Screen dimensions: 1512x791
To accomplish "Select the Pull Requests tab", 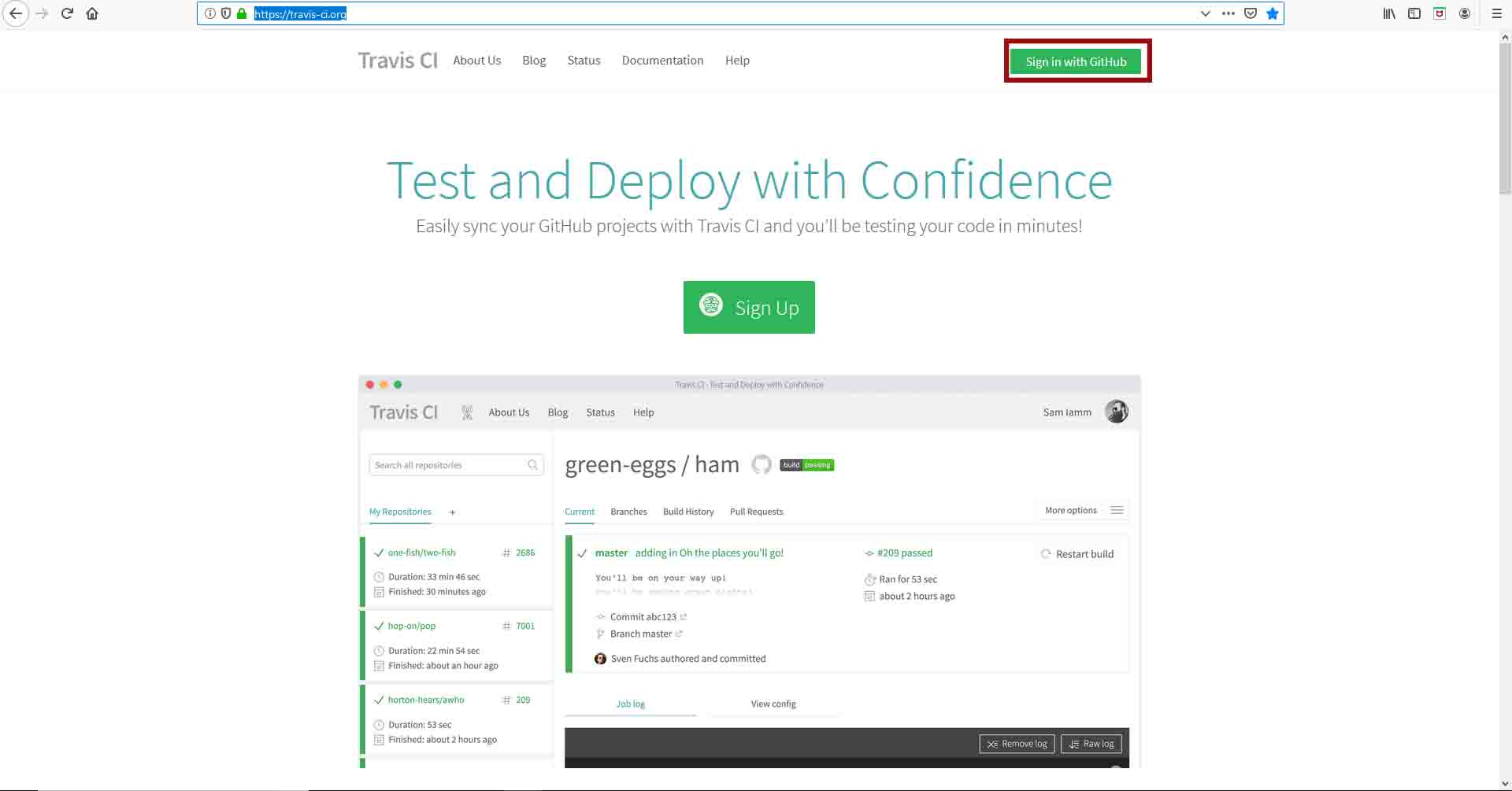I will coord(756,512).
